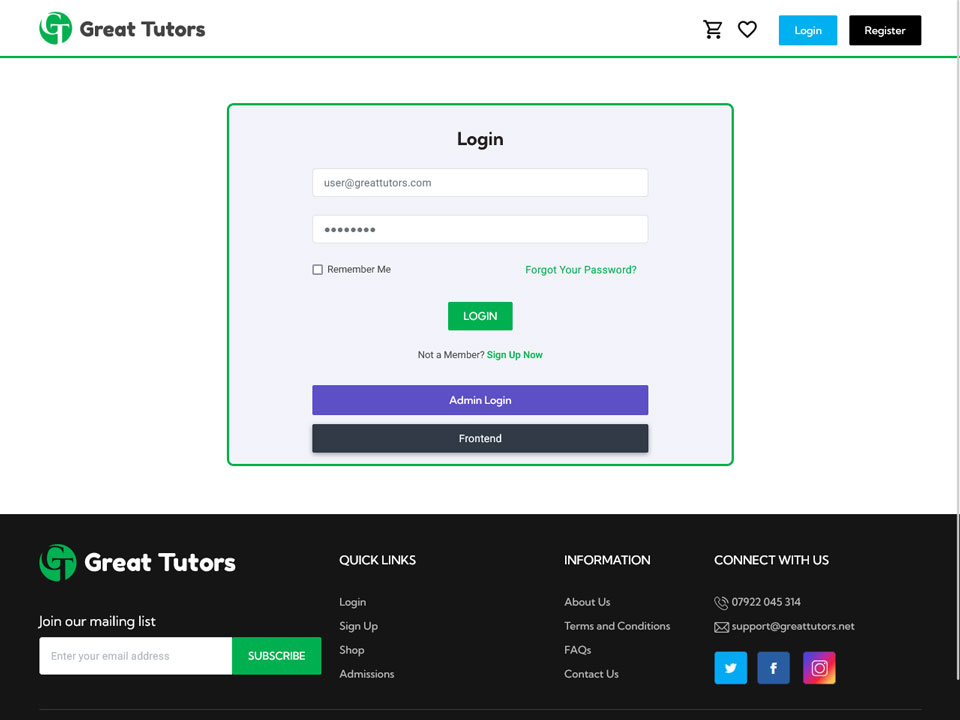The width and height of the screenshot is (960, 720).
Task: Click the black Register button
Action: 885,31
